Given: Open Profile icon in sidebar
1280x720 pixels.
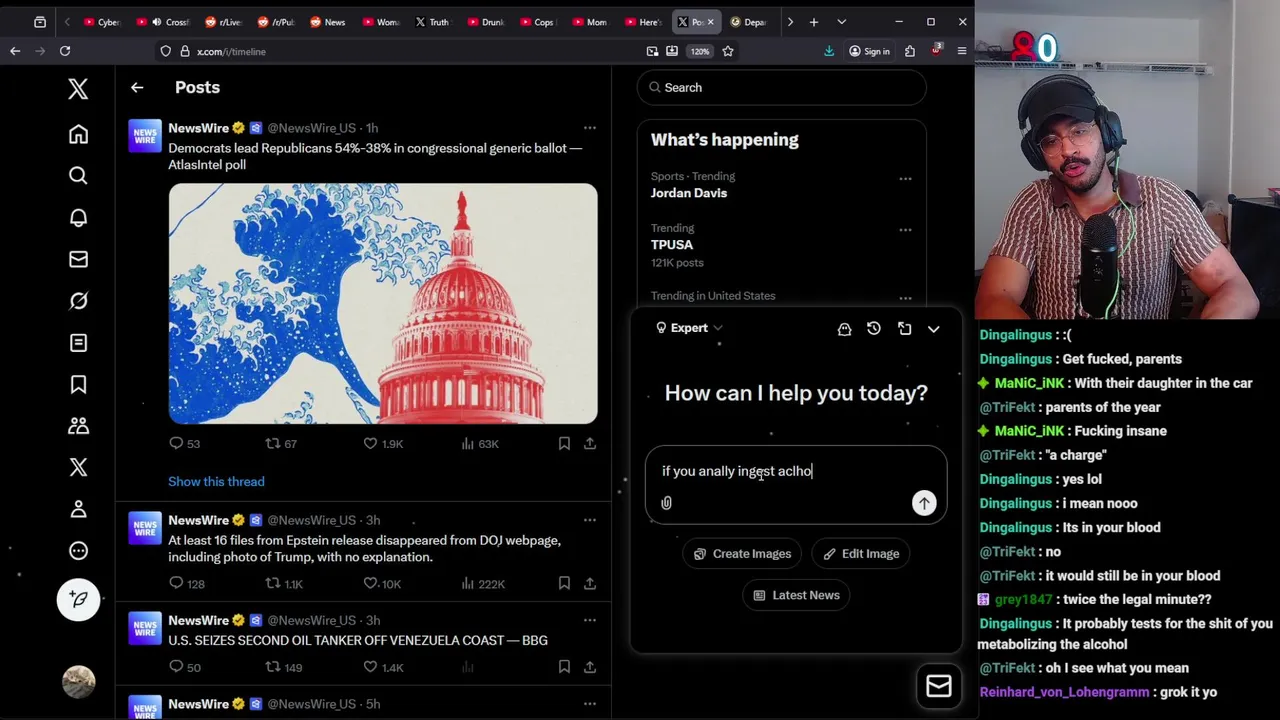Looking at the screenshot, I should [78, 509].
